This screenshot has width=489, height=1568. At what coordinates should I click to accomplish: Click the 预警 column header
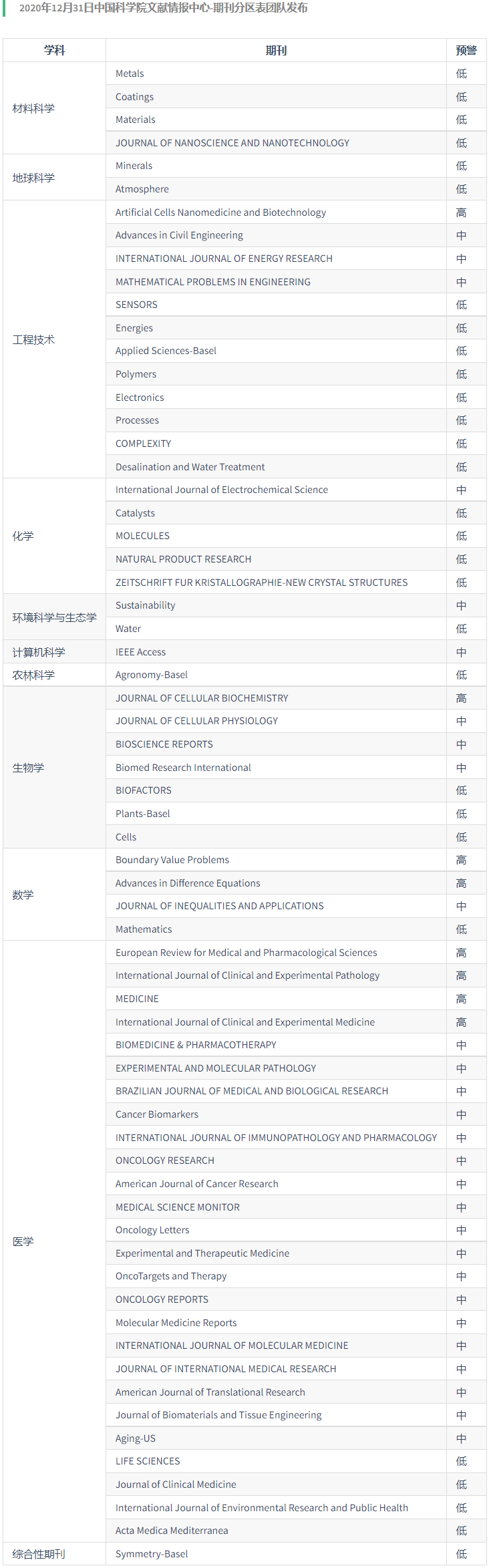[466, 50]
